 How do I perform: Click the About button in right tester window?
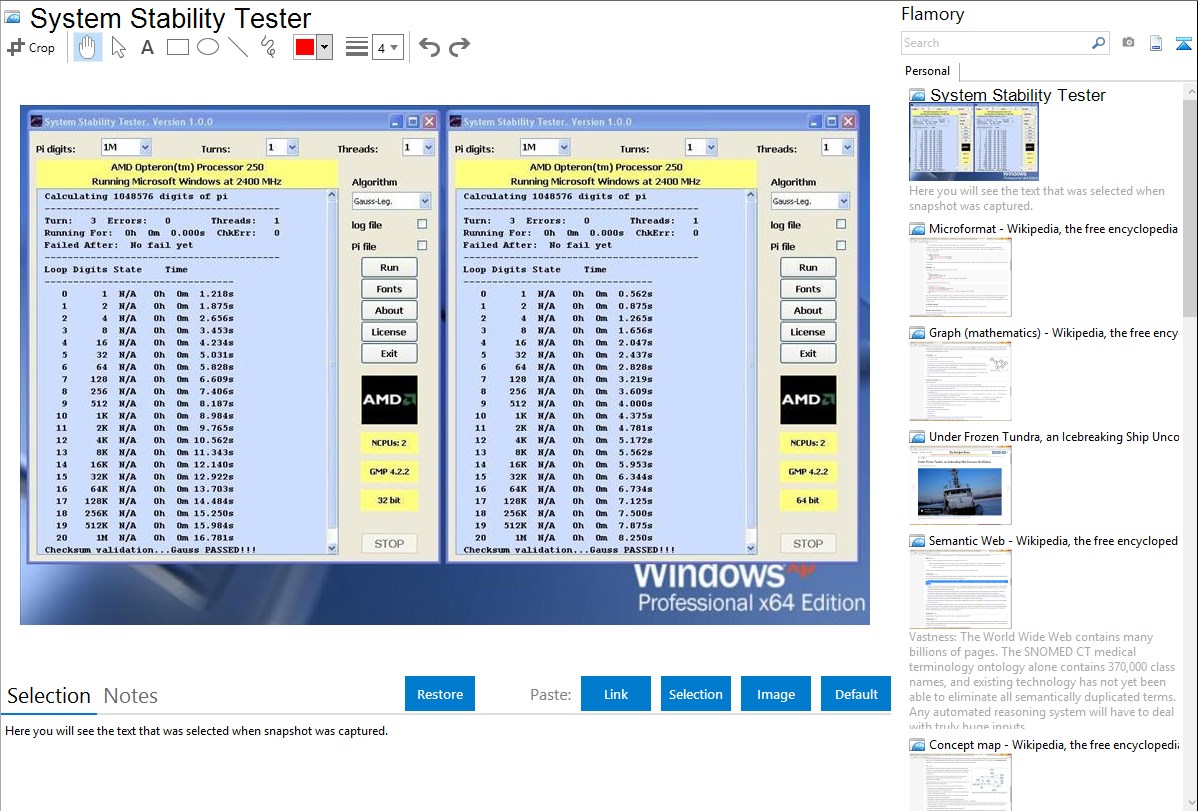(808, 310)
